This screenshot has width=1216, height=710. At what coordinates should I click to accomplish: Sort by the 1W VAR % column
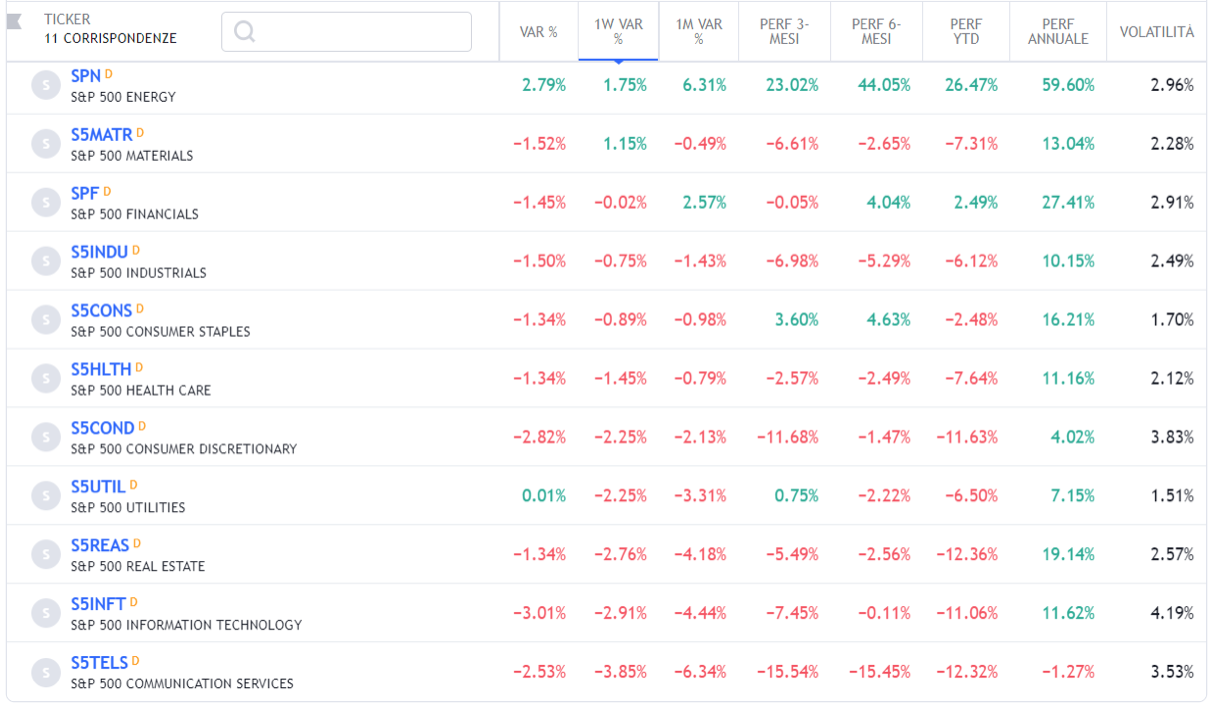tap(618, 32)
